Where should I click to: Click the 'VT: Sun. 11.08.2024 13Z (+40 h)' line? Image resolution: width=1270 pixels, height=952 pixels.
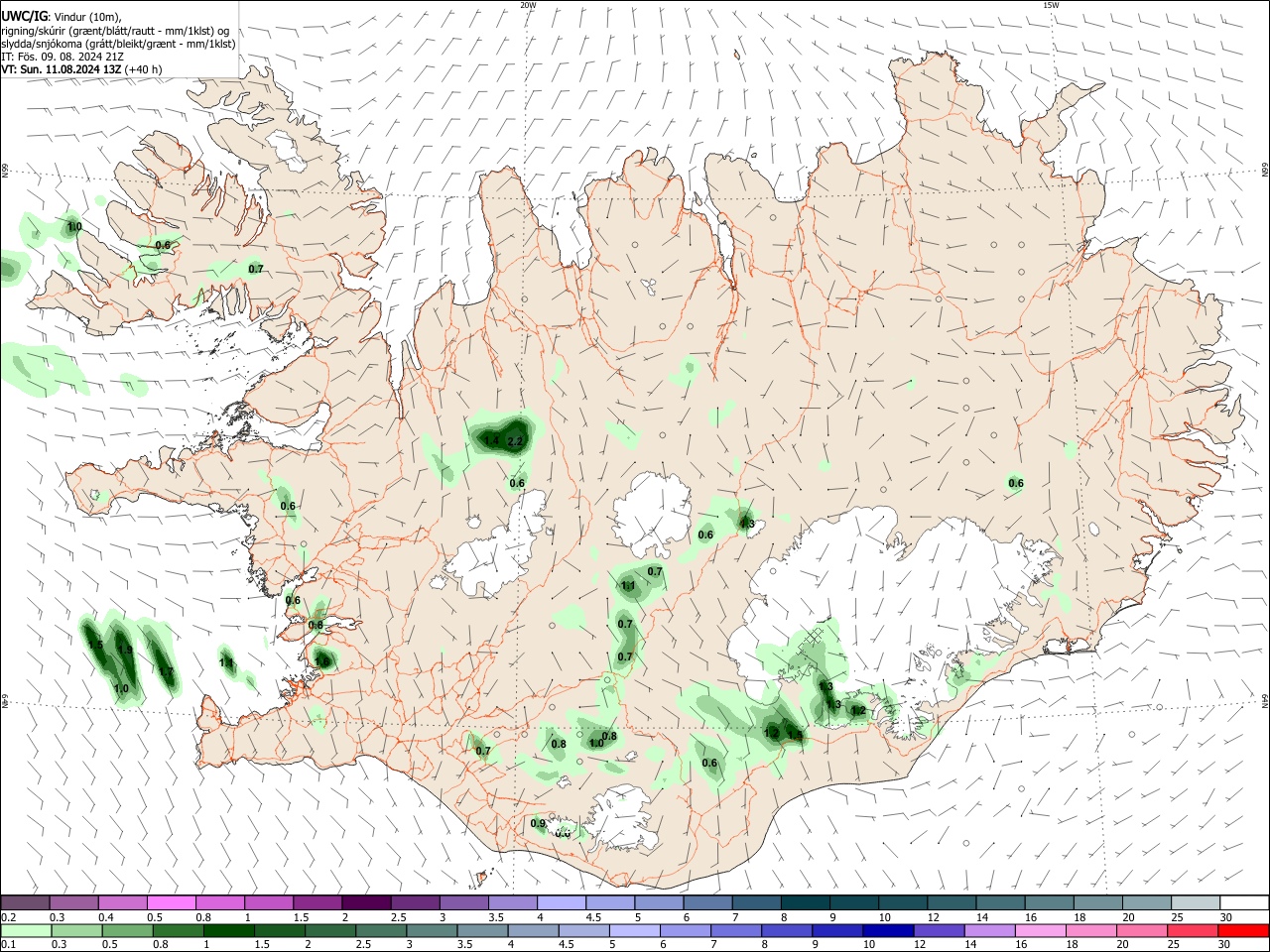tap(81, 69)
